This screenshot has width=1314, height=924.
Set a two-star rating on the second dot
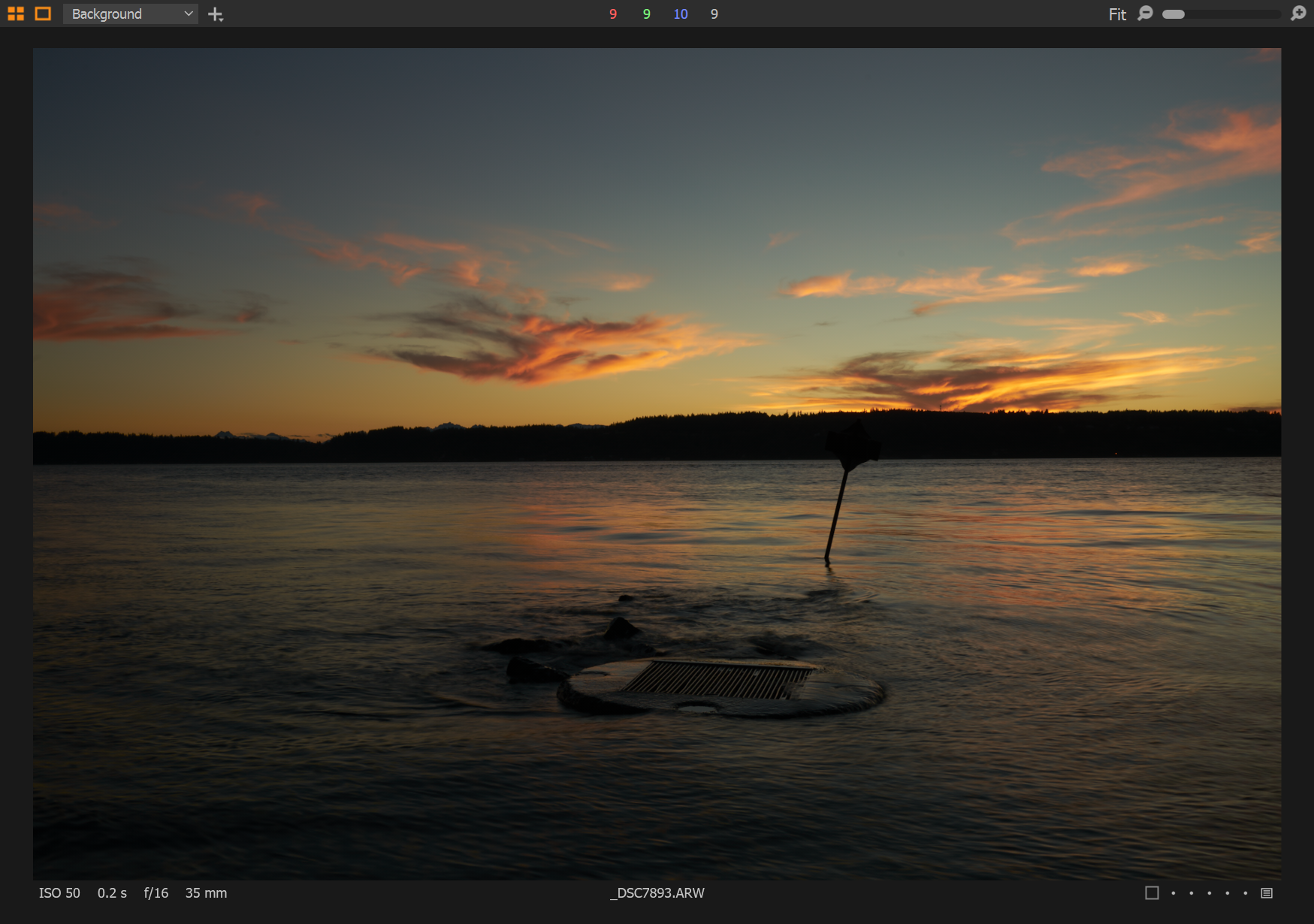coord(1192,893)
